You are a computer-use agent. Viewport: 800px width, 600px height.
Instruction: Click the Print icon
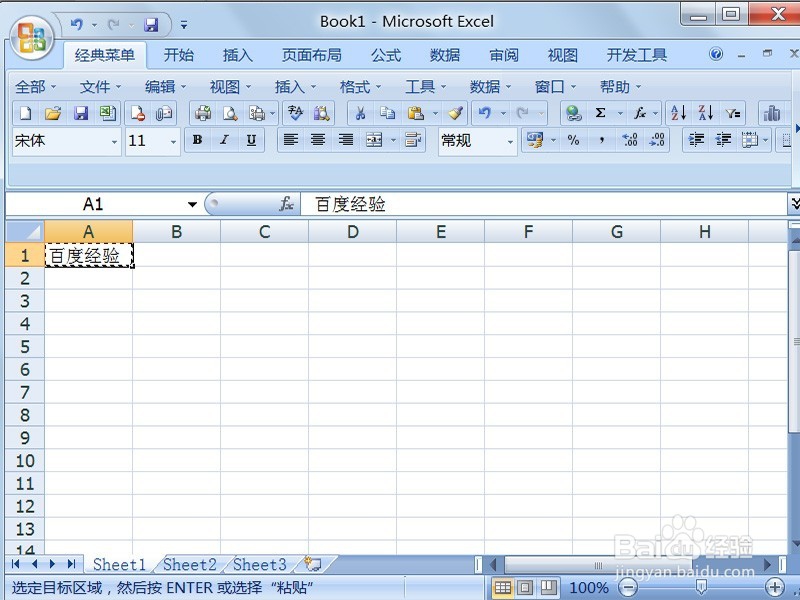[203, 113]
